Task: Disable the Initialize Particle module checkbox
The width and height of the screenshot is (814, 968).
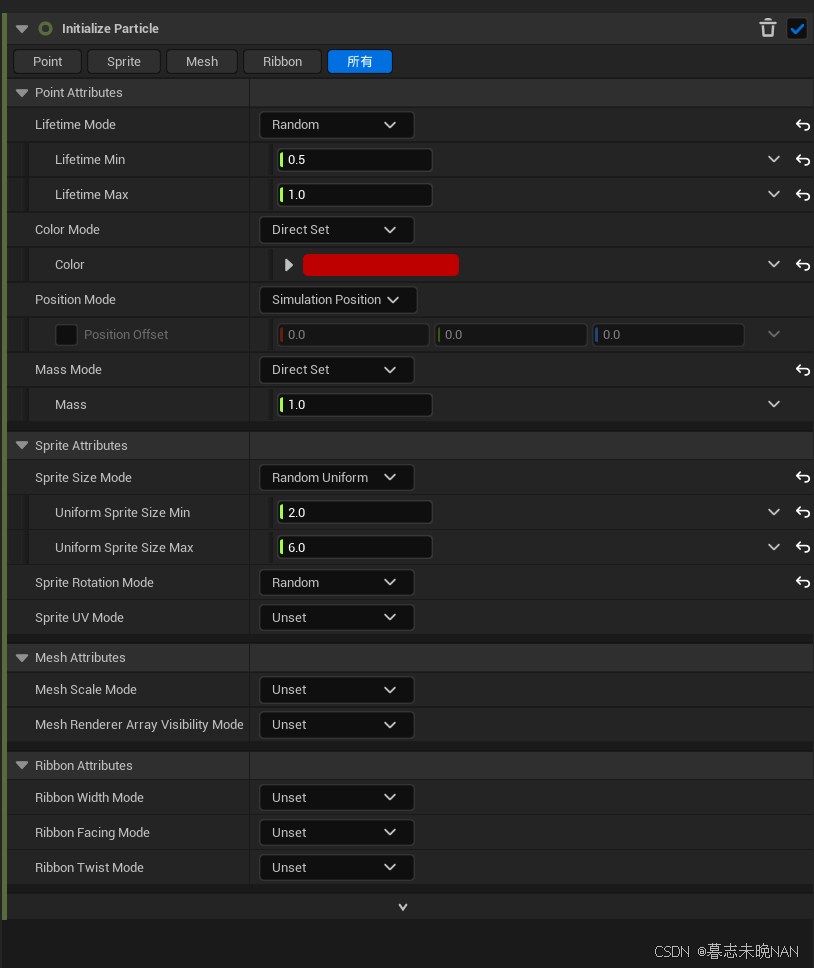Action: [797, 28]
